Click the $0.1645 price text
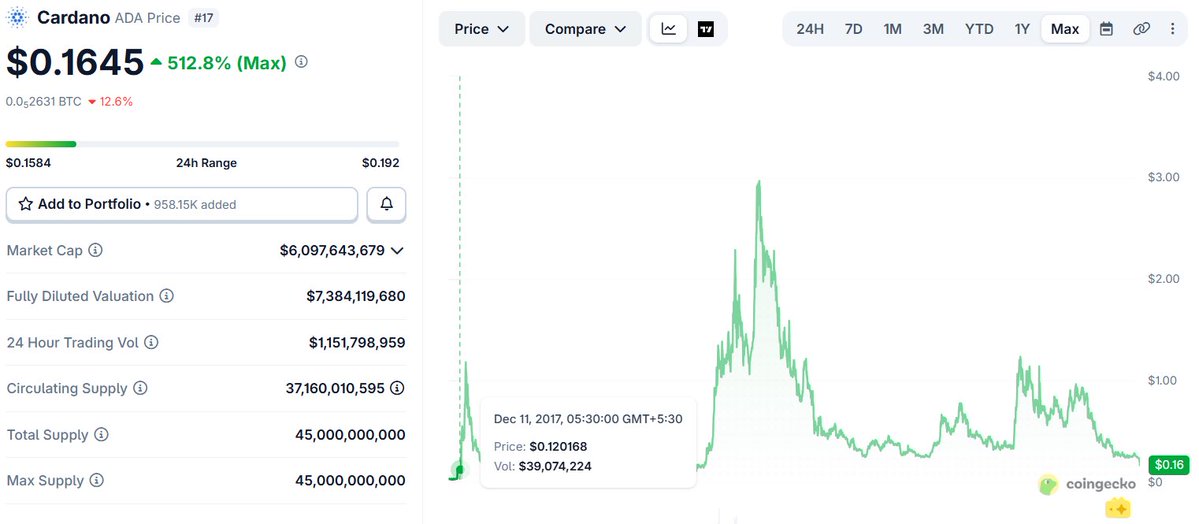Image resolution: width=1199 pixels, height=524 pixels. click(75, 62)
